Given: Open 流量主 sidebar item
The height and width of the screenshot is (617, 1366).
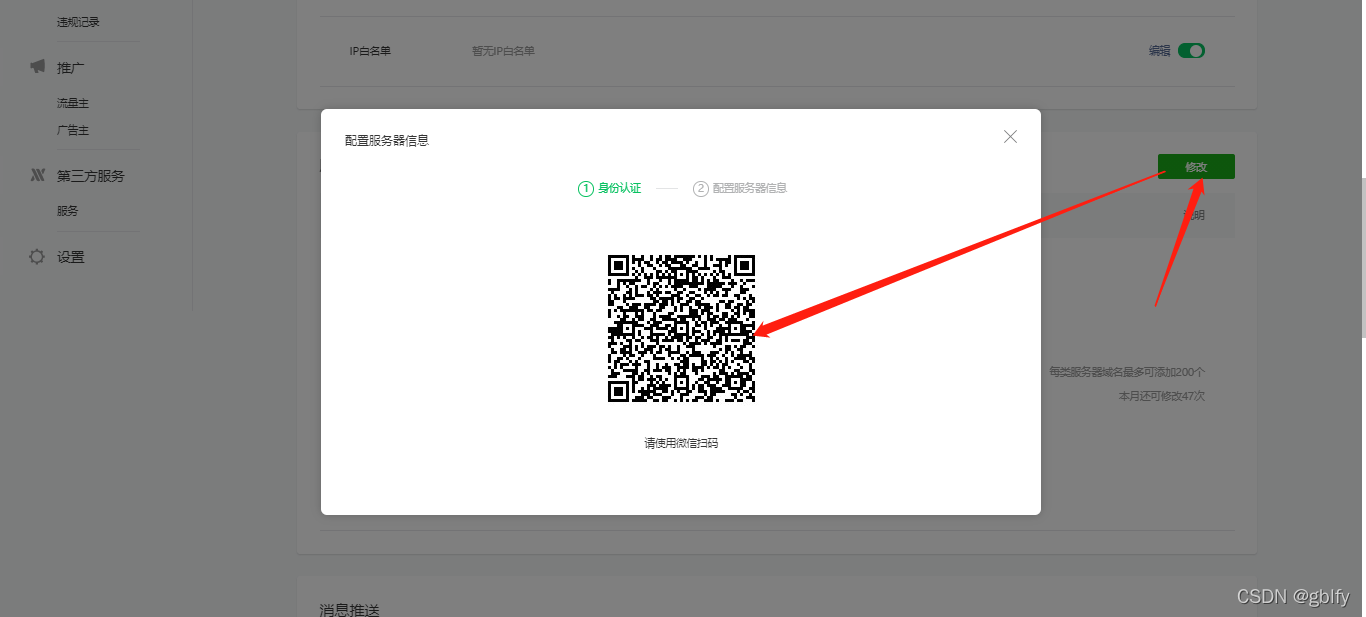Looking at the screenshot, I should pyautogui.click(x=73, y=103).
